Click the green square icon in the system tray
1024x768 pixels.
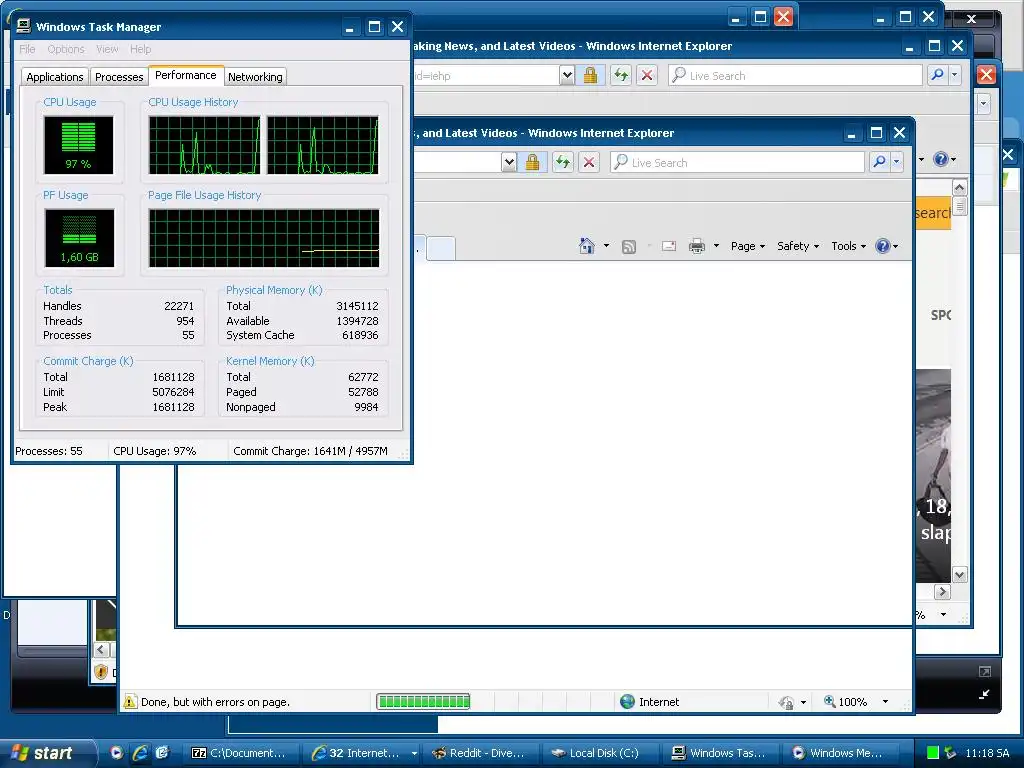(933, 752)
